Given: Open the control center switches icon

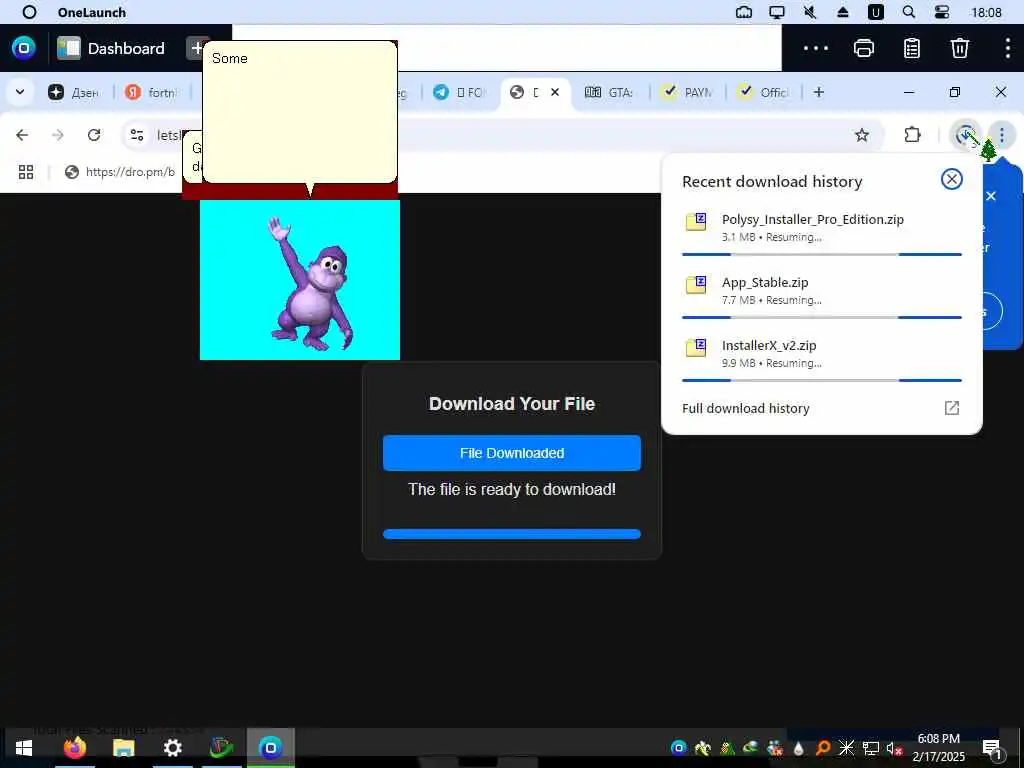Looking at the screenshot, I should pos(942,12).
